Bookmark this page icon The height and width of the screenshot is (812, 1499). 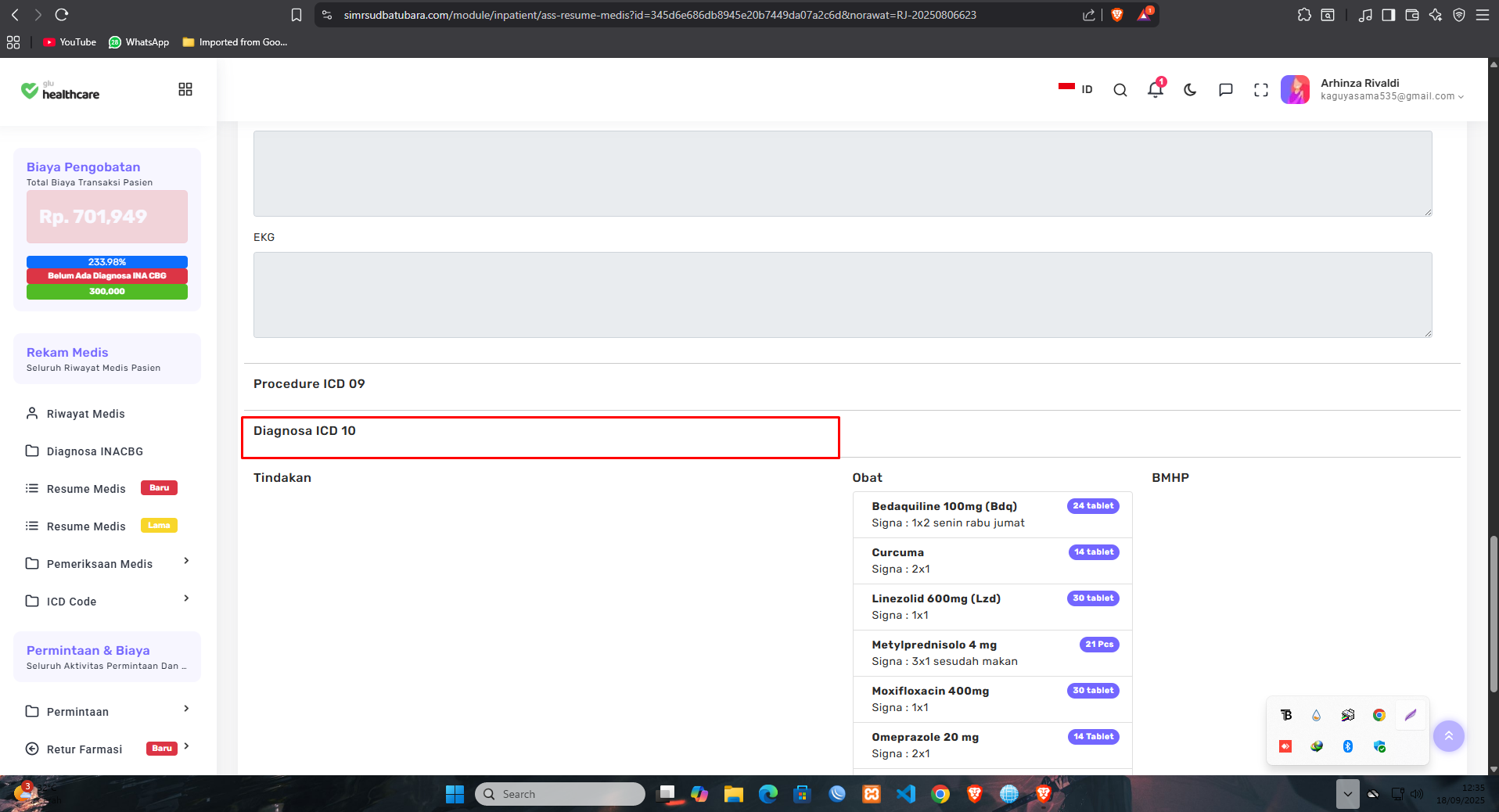[x=297, y=15]
